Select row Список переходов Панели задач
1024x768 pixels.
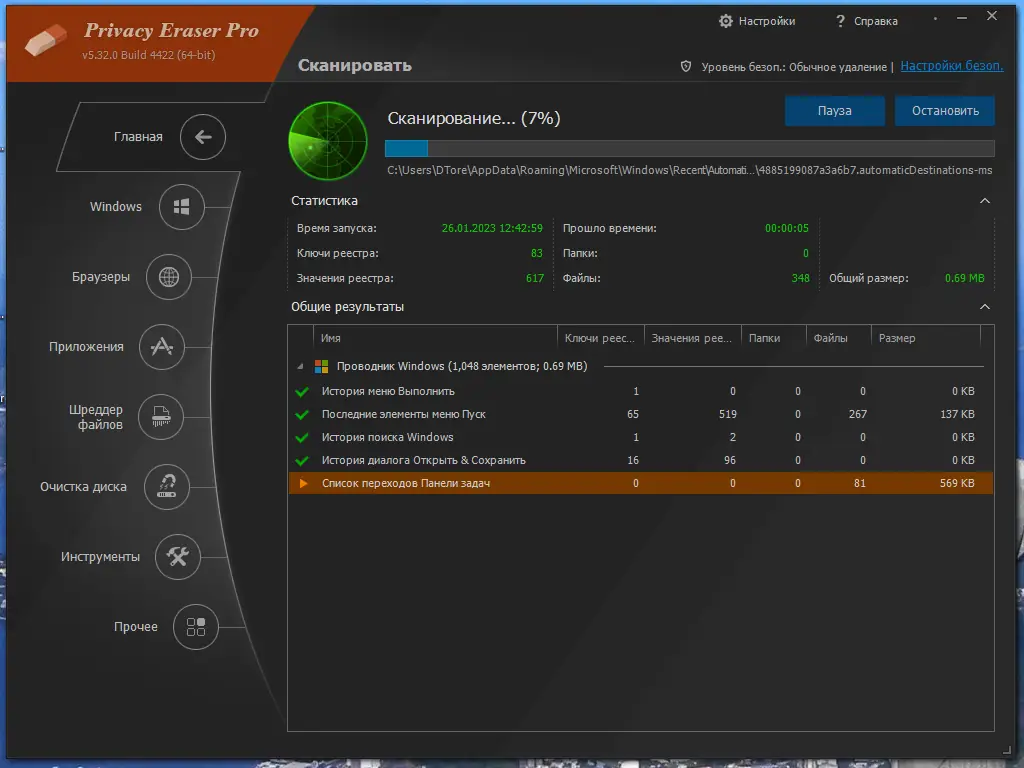tap(641, 483)
